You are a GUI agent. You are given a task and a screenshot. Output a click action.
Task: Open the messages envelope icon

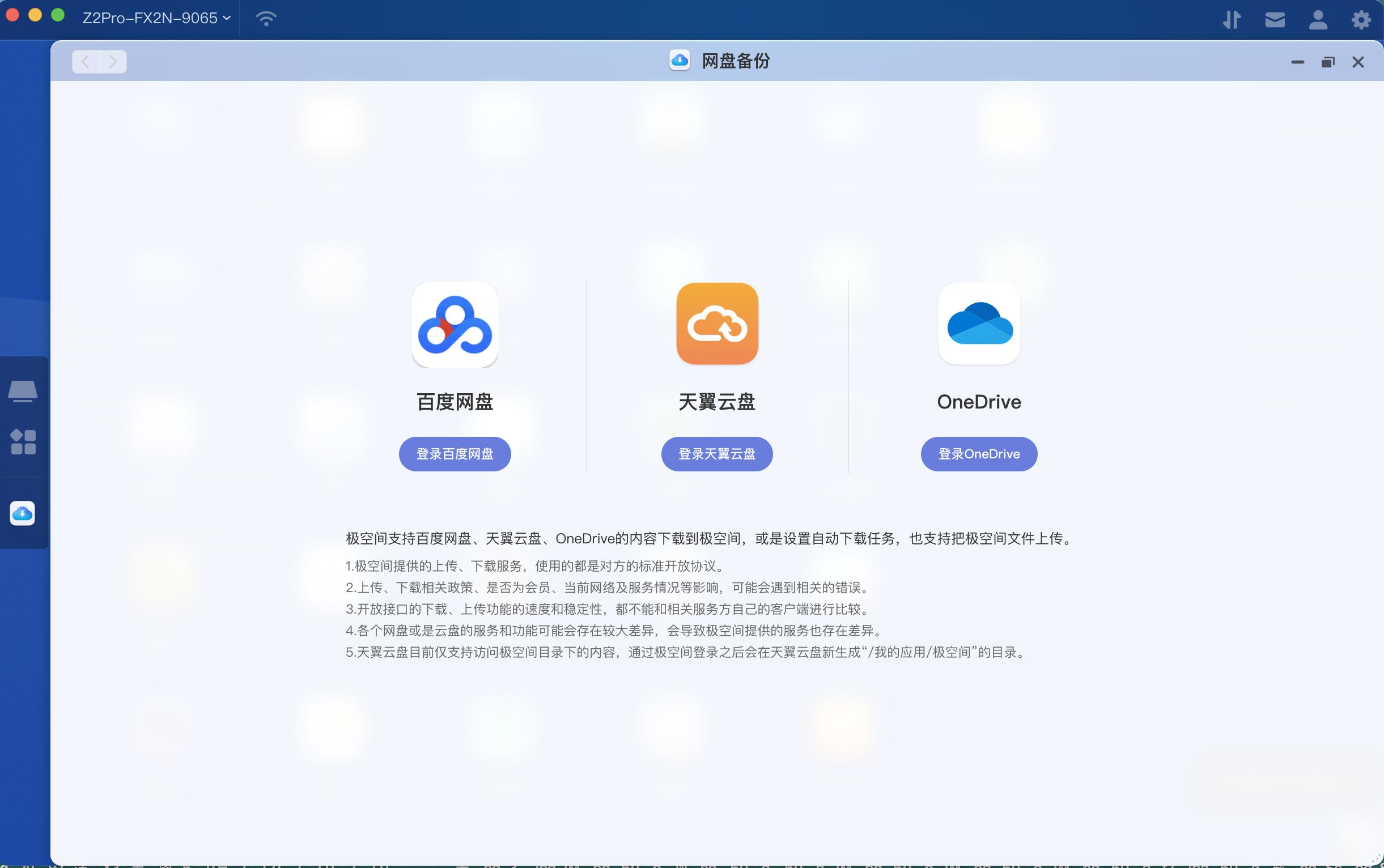(1275, 19)
